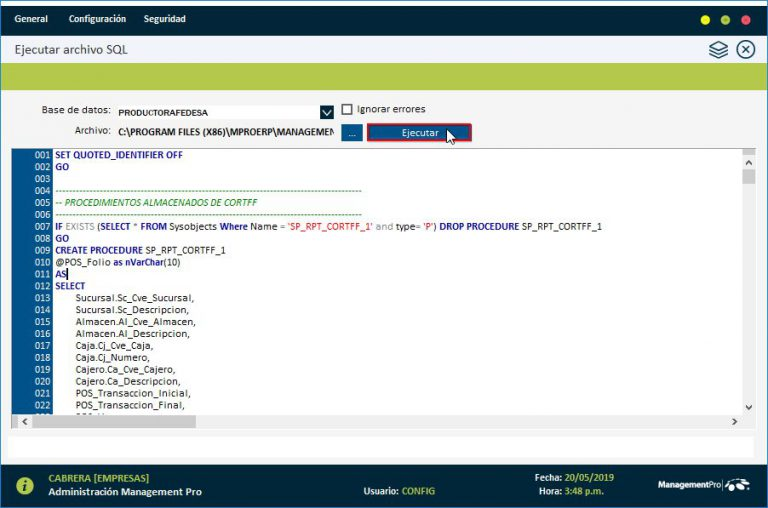Image resolution: width=768 pixels, height=508 pixels.
Task: Click the Archivo file path field
Action: tap(226, 132)
